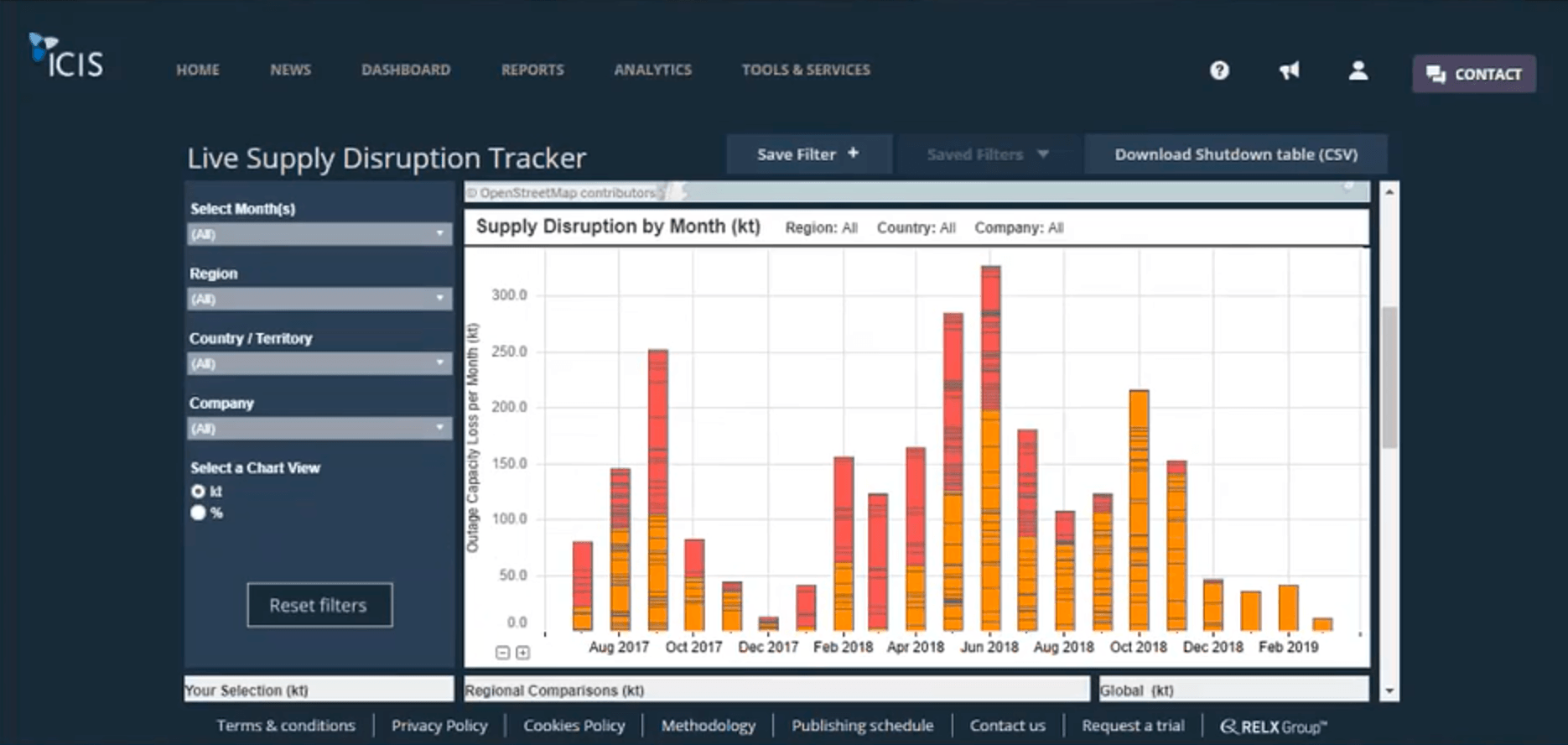Open the Analytics menu item
Viewport: 1568px width, 745px height.
coord(652,70)
